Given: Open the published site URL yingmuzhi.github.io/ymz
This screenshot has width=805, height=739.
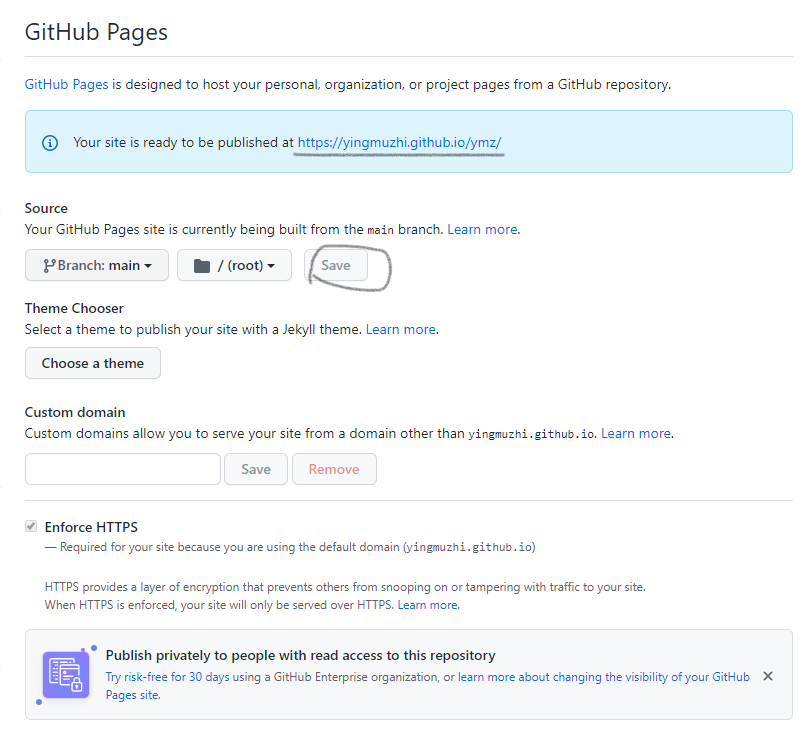Looking at the screenshot, I should tap(399, 142).
